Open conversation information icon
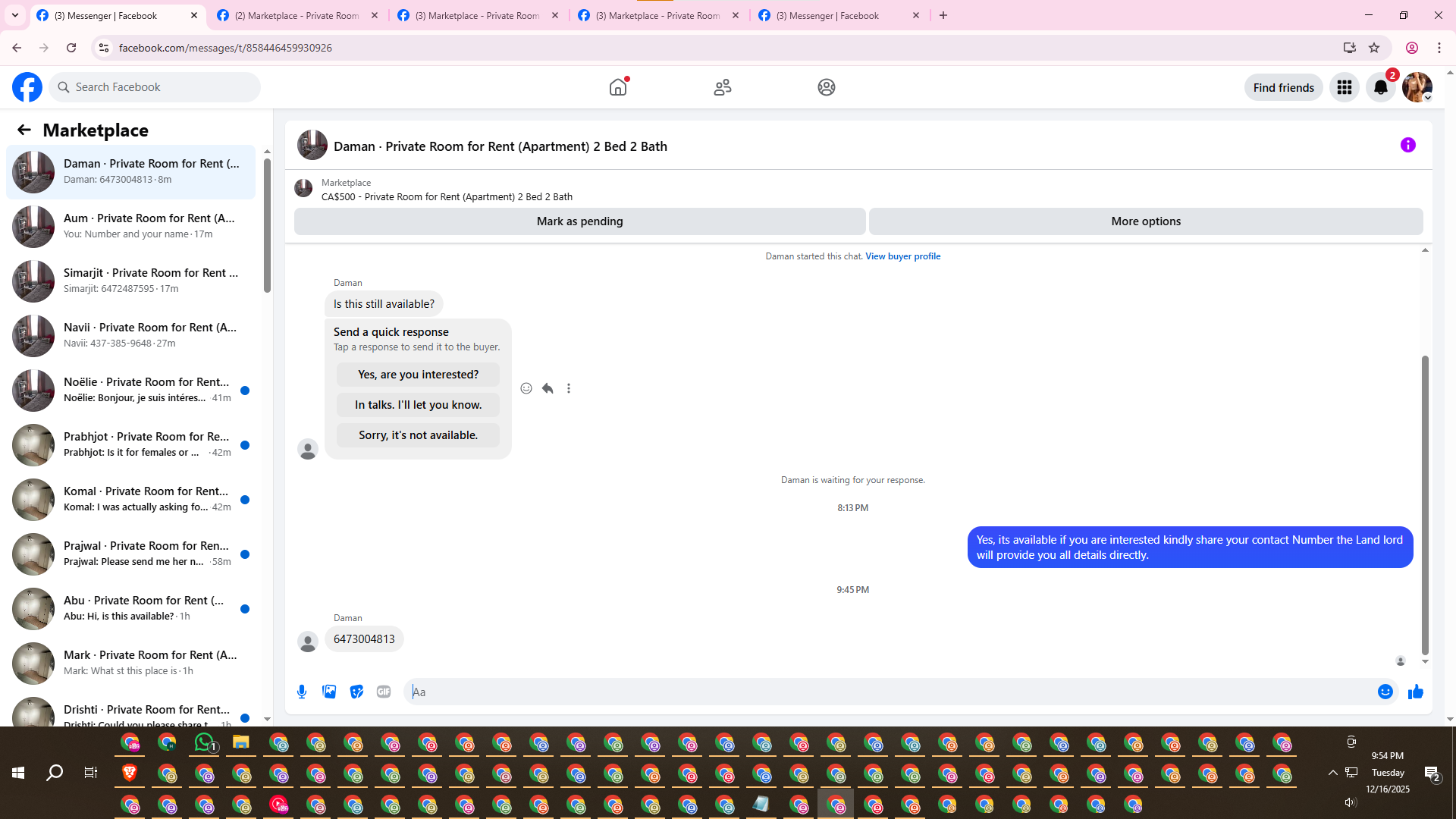The height and width of the screenshot is (819, 1456). pos(1408,145)
